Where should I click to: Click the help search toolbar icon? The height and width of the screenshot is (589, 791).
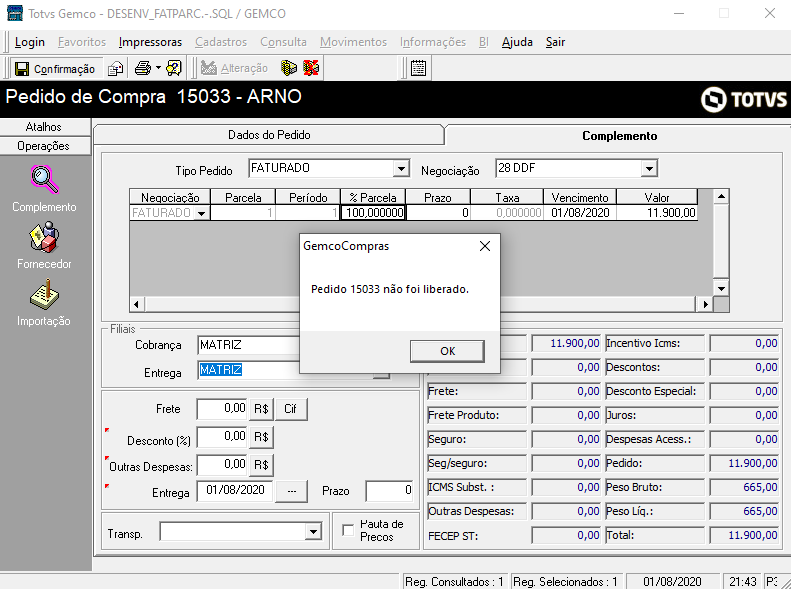click(x=174, y=68)
